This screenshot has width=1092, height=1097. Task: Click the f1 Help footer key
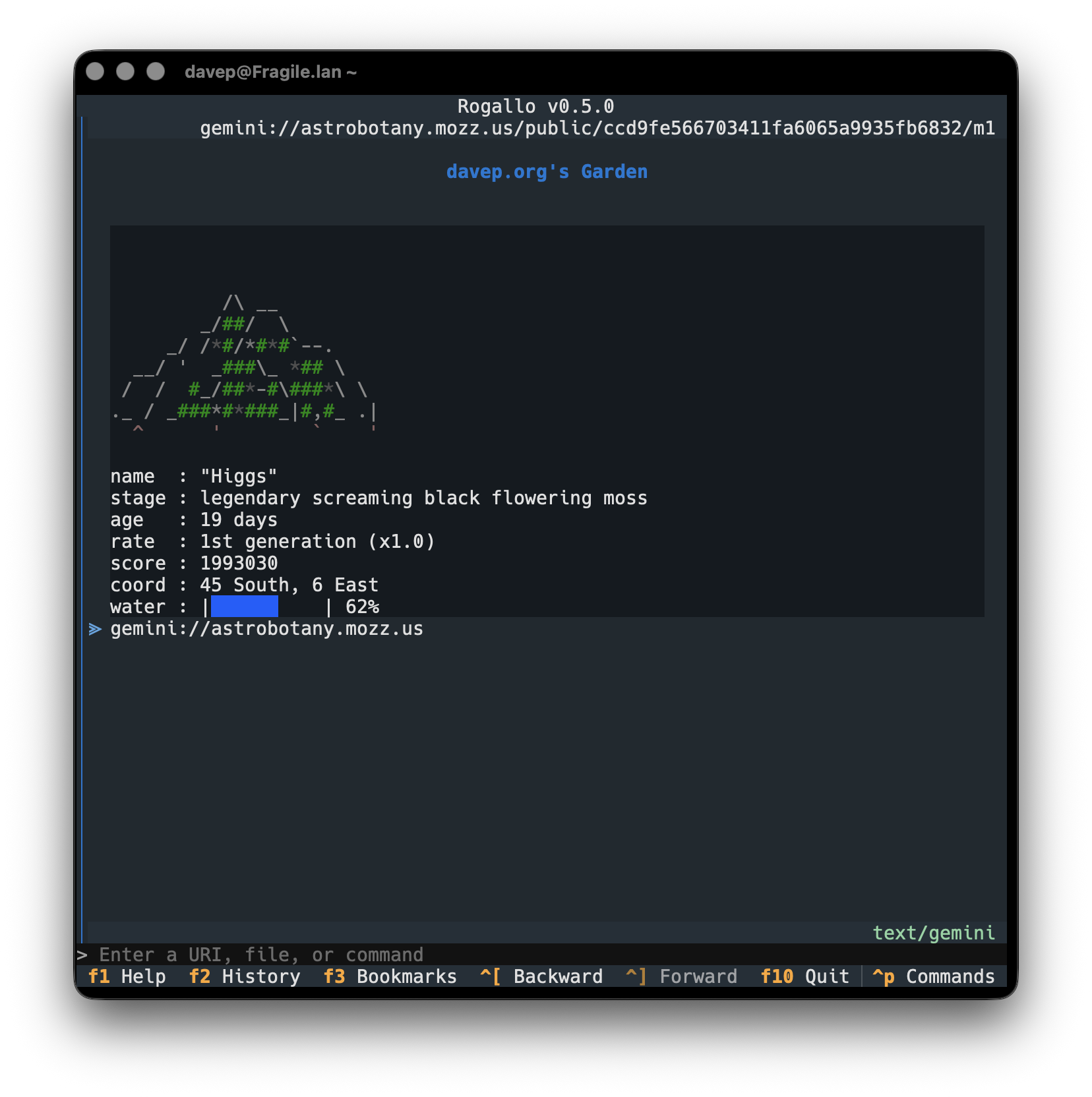pos(127,976)
